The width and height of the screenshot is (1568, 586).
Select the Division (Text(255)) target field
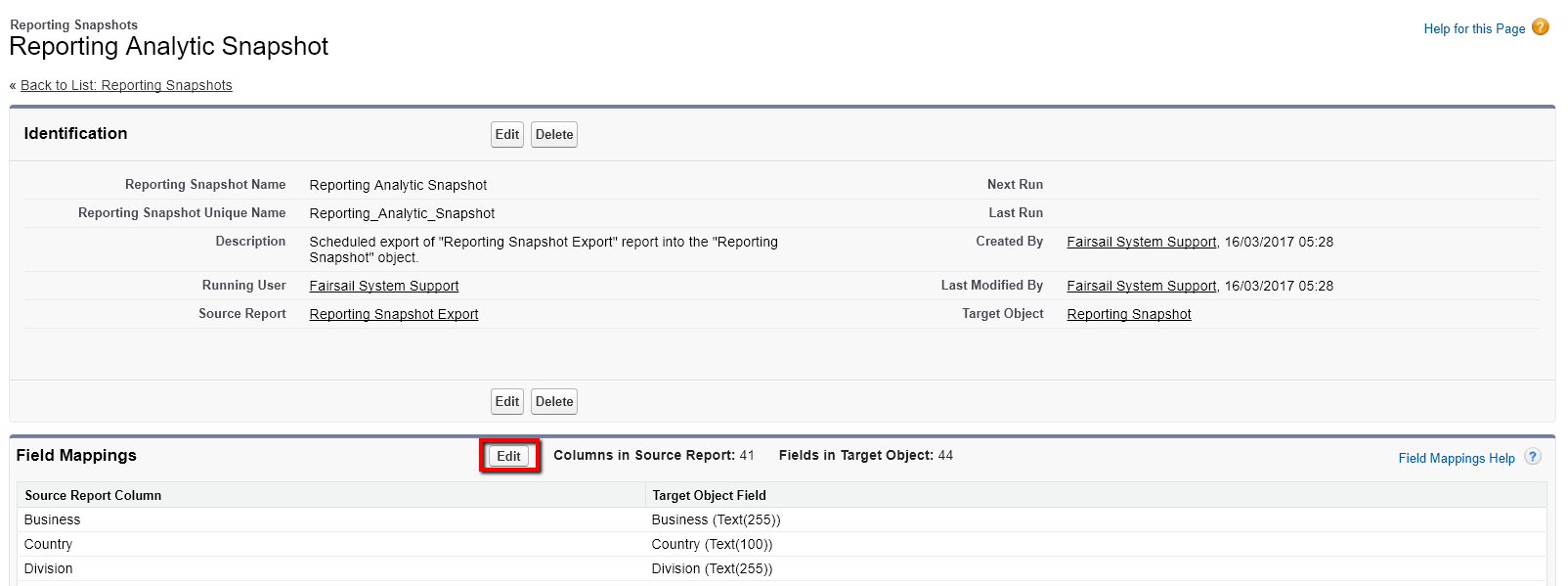(x=712, y=568)
